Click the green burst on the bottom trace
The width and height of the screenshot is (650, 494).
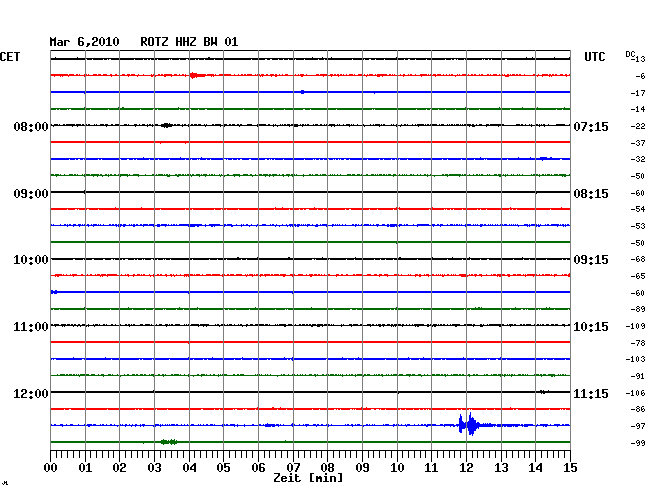point(169,442)
